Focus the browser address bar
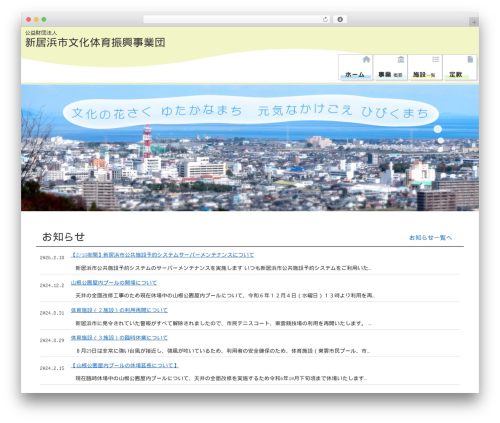500x423 pixels. 237,19
